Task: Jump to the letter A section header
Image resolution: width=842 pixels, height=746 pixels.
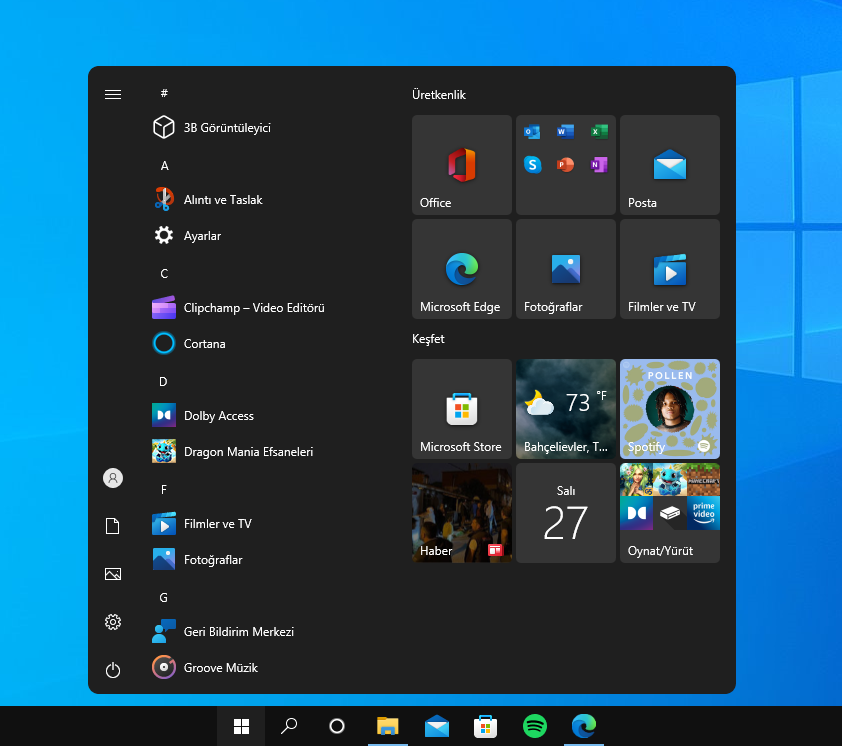Action: click(165, 166)
